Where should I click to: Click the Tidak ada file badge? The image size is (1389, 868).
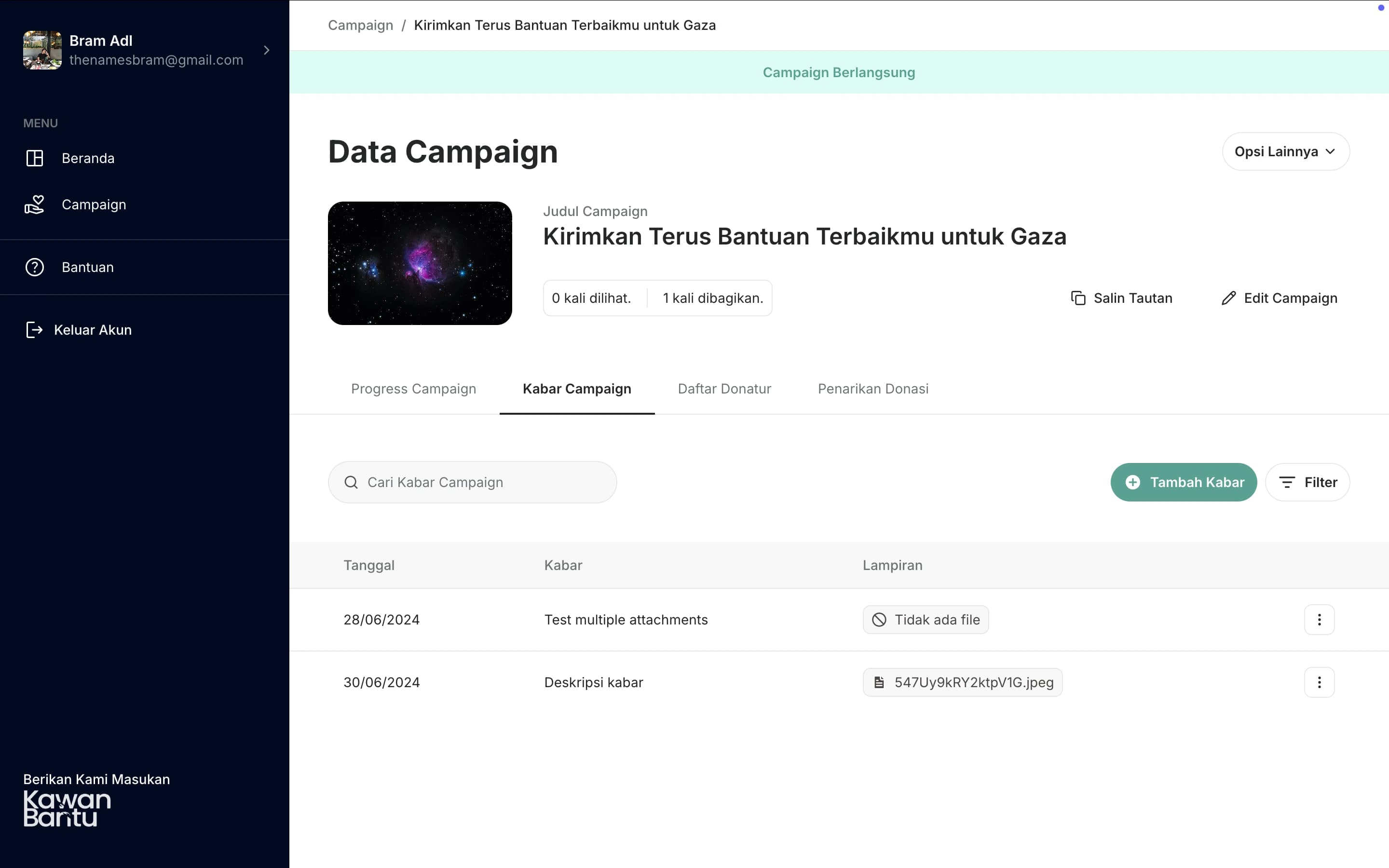click(x=925, y=620)
